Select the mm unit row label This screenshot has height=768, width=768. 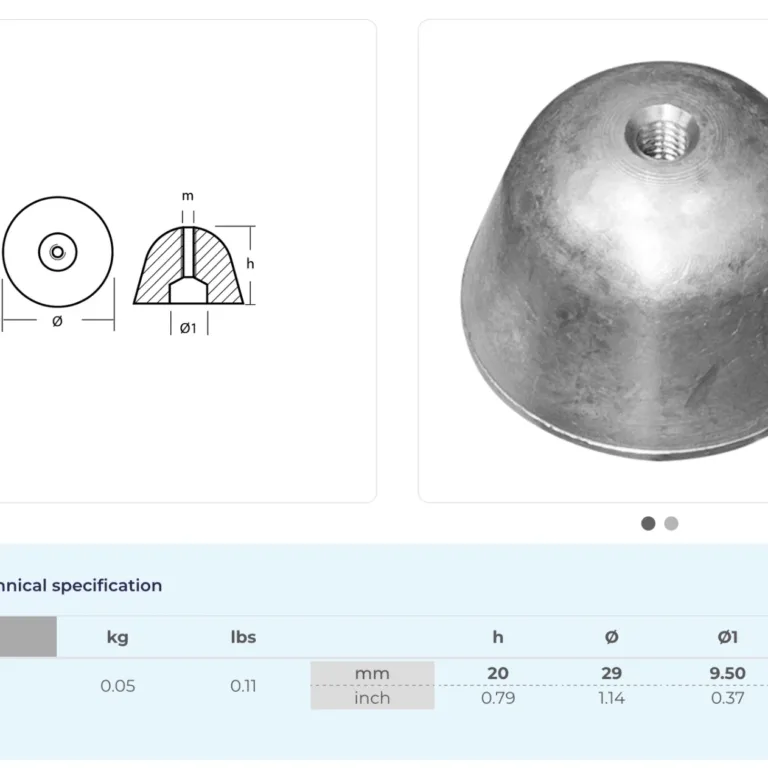click(x=372, y=673)
